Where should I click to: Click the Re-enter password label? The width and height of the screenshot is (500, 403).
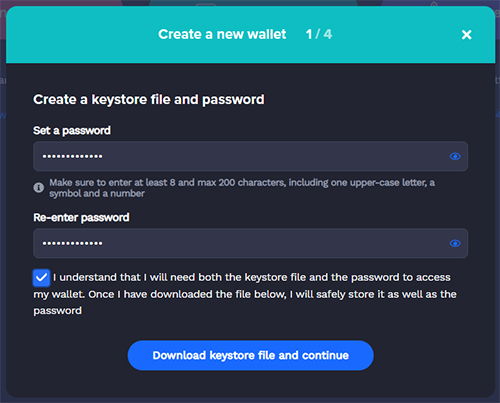pos(81,217)
